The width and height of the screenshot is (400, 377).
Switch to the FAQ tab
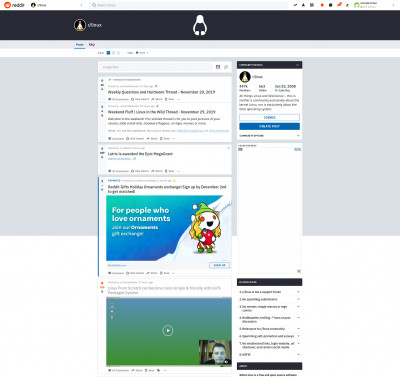coord(92,44)
